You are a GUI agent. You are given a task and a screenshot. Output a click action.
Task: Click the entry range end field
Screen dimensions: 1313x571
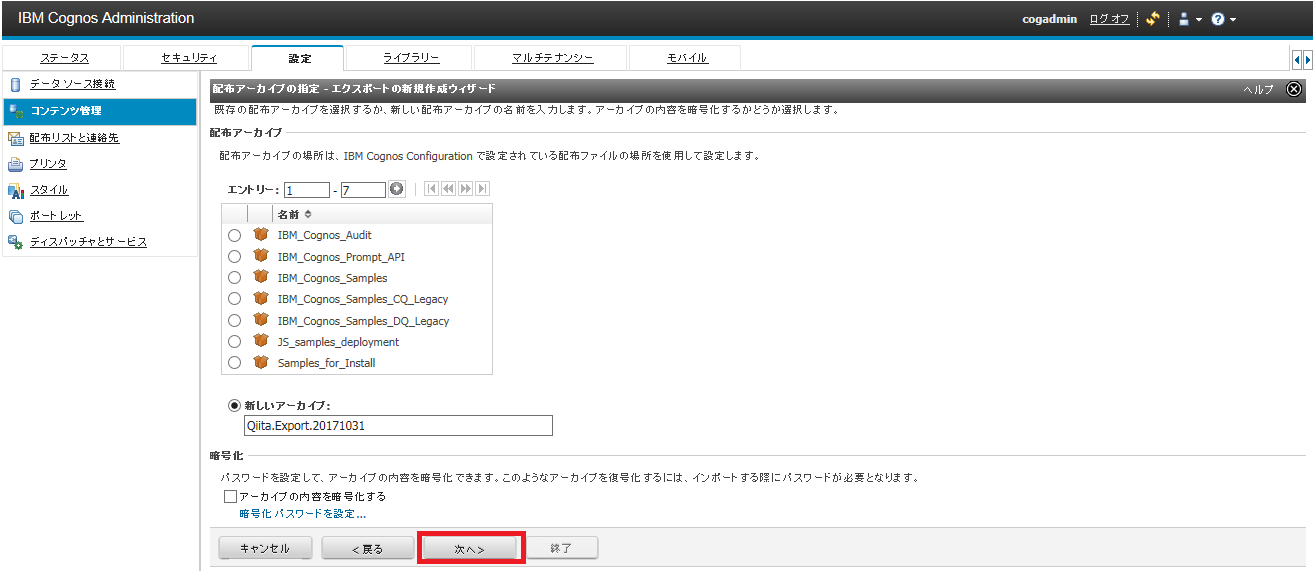363,189
